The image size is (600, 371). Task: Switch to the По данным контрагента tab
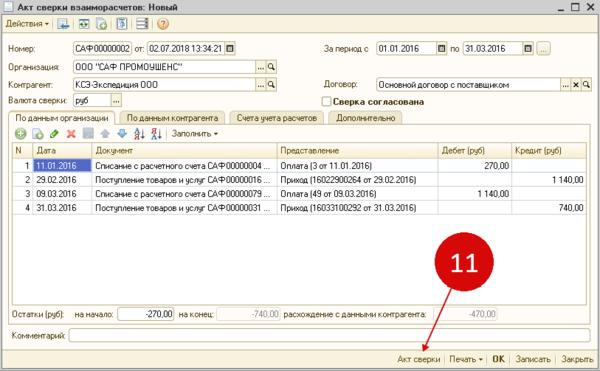(172, 118)
